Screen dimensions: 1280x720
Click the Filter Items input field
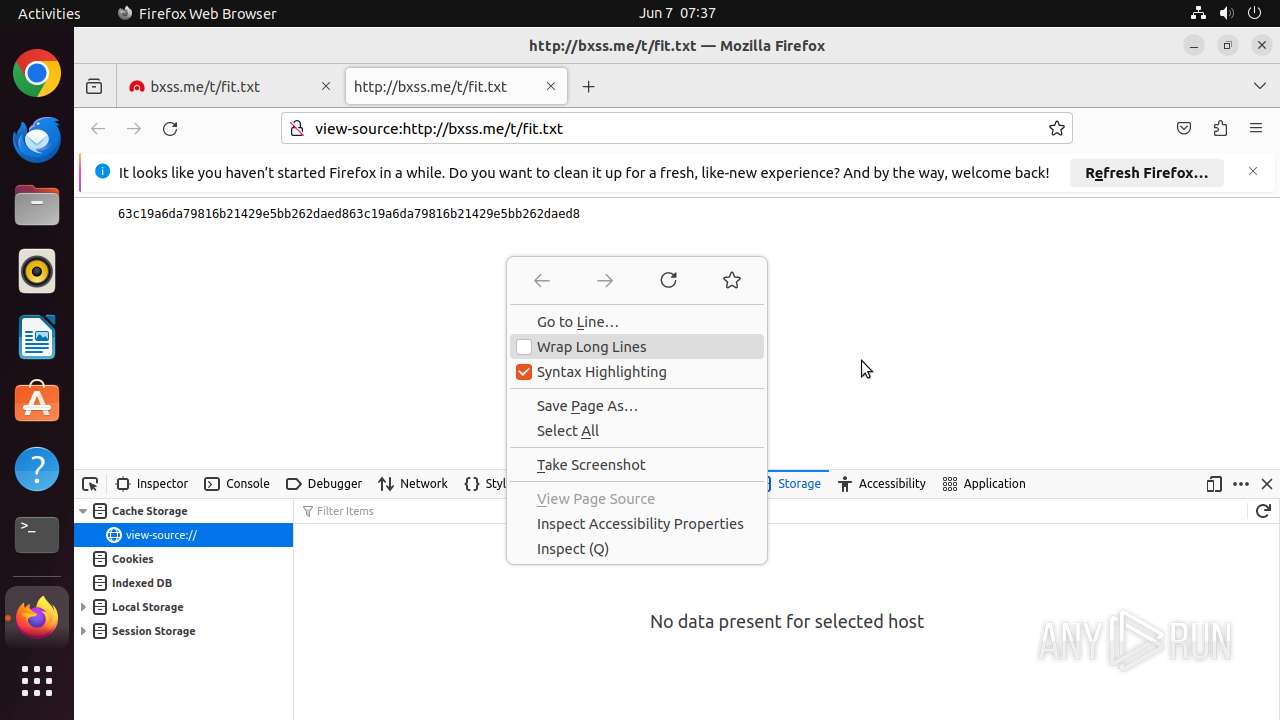click(770, 511)
